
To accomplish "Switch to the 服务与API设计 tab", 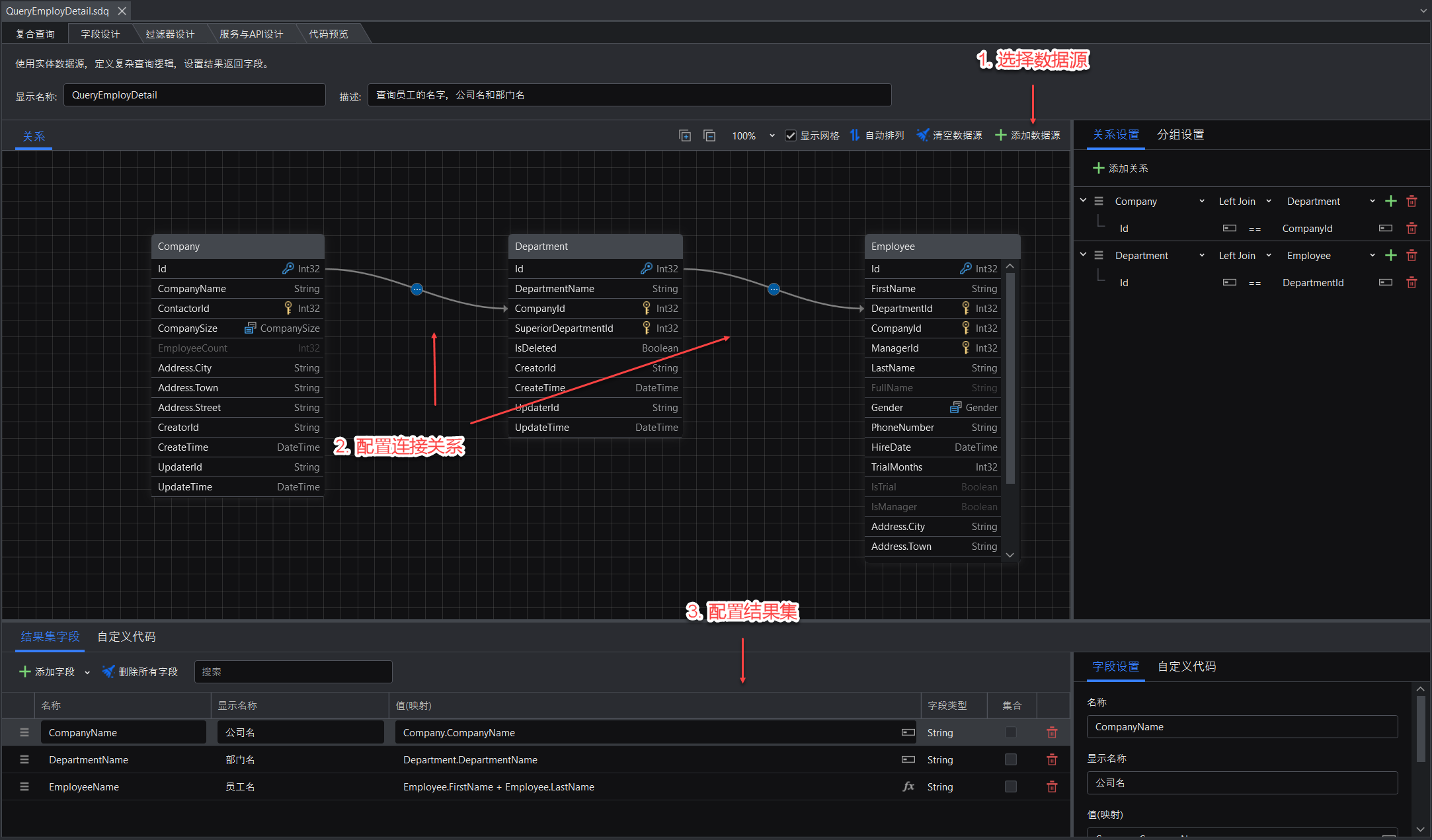I will (251, 34).
